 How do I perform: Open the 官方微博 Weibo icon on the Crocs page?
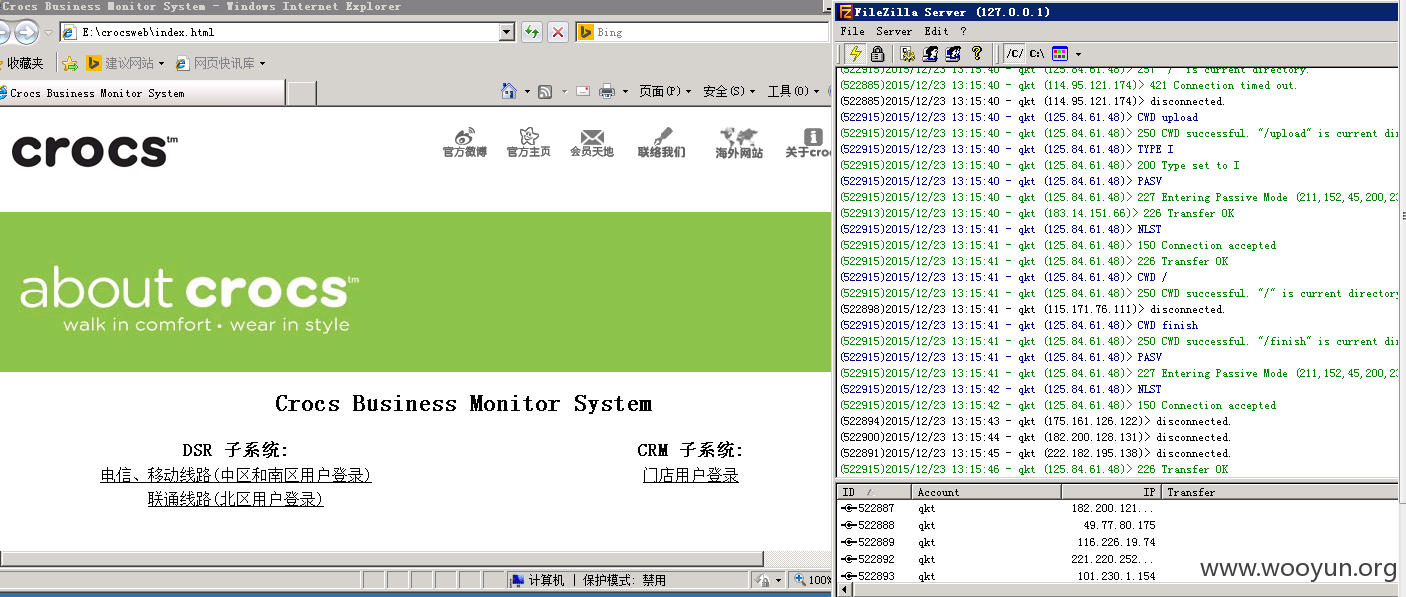click(x=465, y=142)
